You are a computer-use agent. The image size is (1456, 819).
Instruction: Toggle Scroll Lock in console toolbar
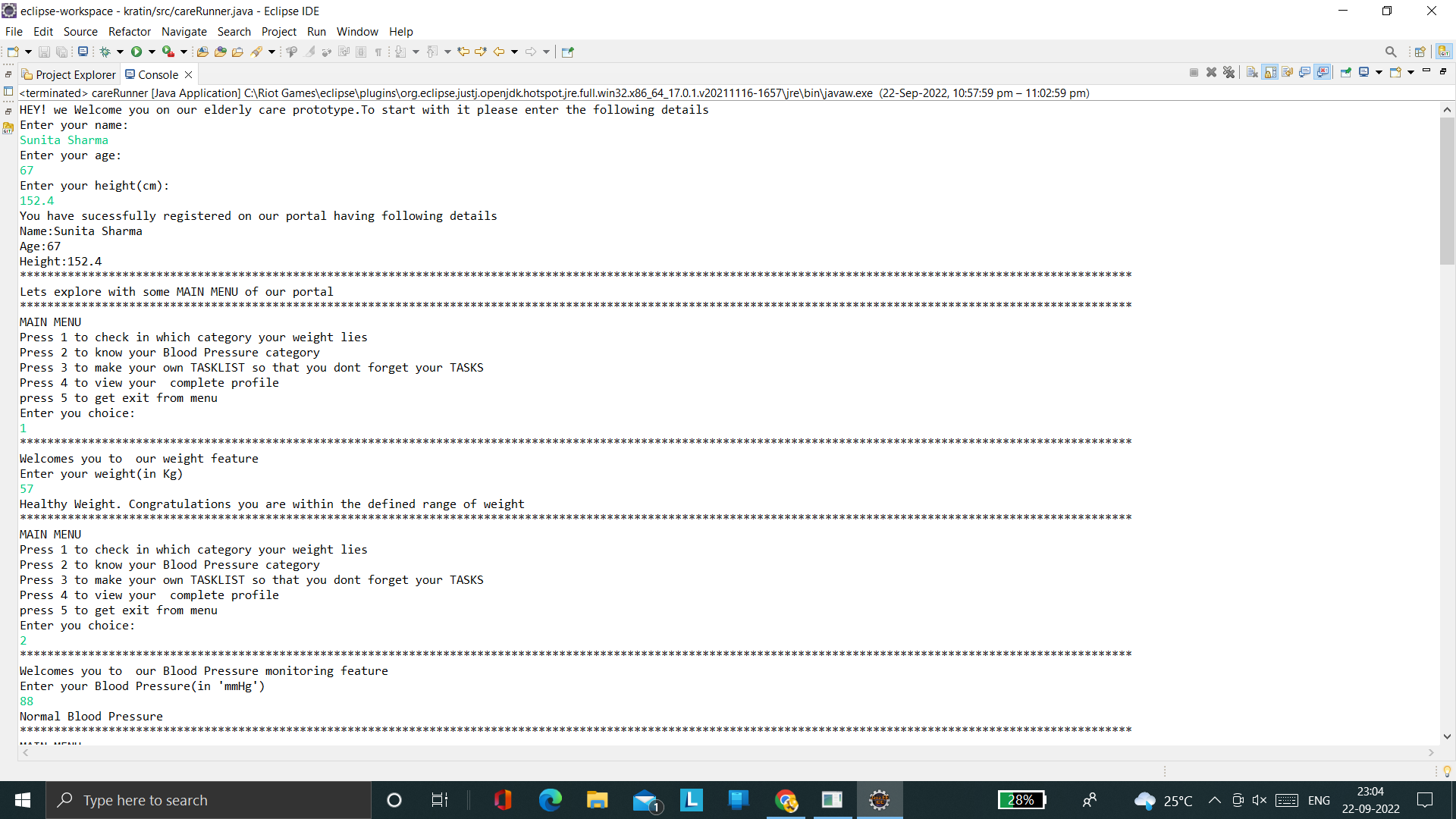point(1270,72)
